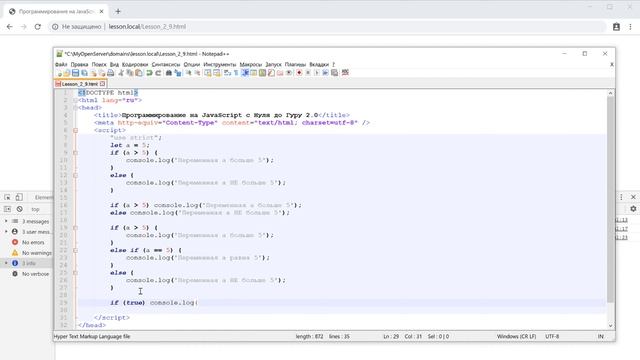640x360 pixels.
Task: Toggle INS overwrite mode in status bar
Action: point(600,336)
